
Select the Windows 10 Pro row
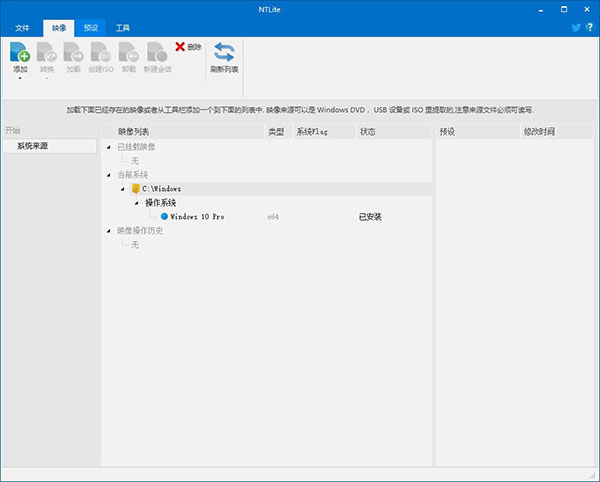tap(267, 217)
